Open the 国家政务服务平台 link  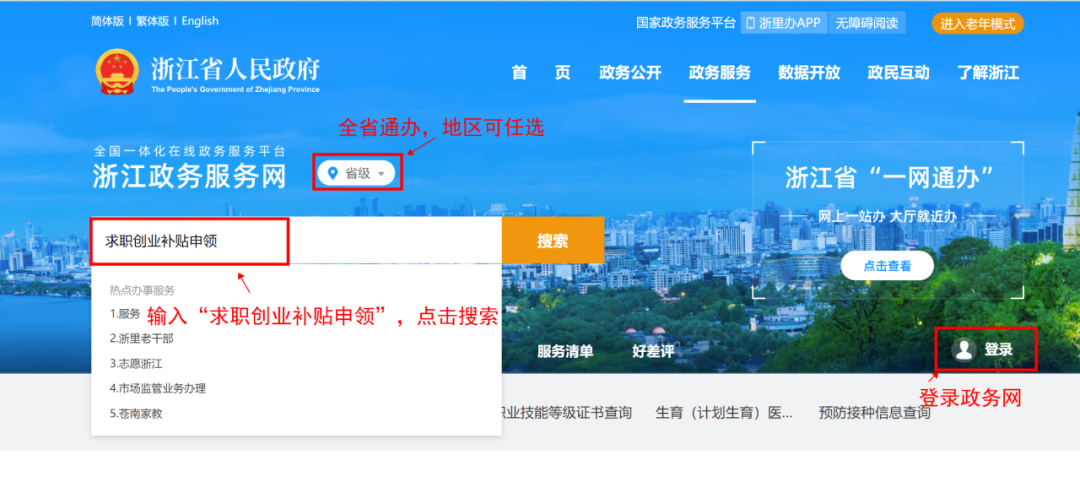pos(686,23)
